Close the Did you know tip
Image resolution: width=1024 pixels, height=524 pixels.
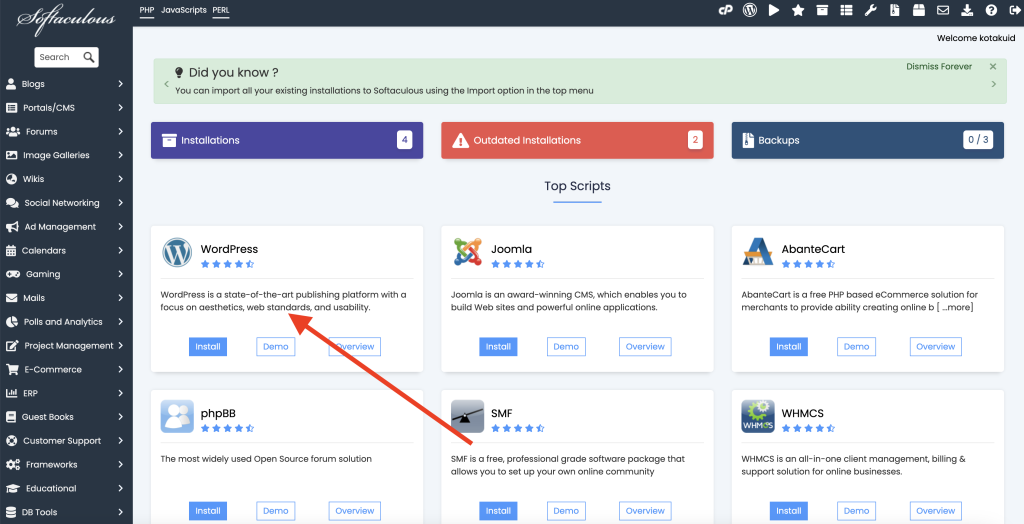tap(993, 67)
